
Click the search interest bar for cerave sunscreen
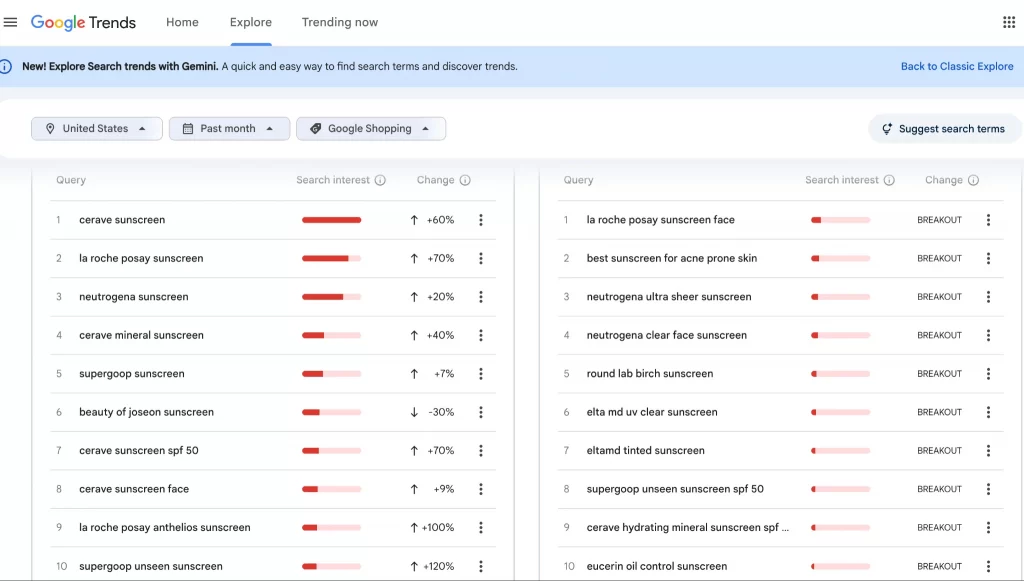coord(331,220)
